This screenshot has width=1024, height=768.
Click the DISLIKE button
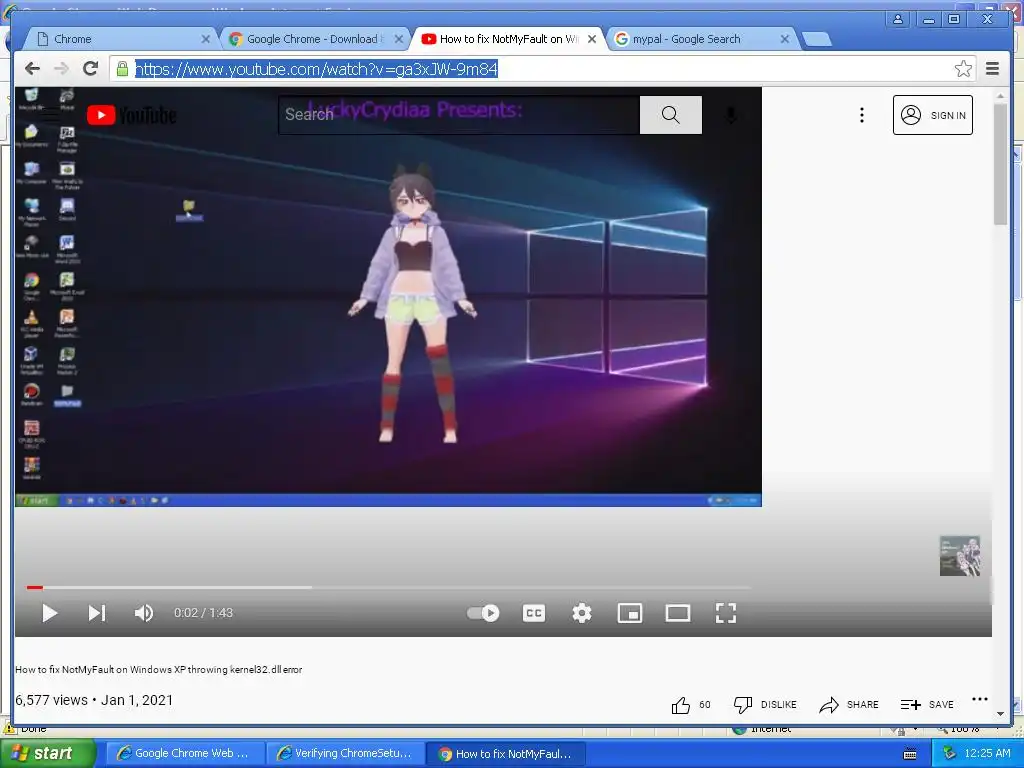point(765,705)
